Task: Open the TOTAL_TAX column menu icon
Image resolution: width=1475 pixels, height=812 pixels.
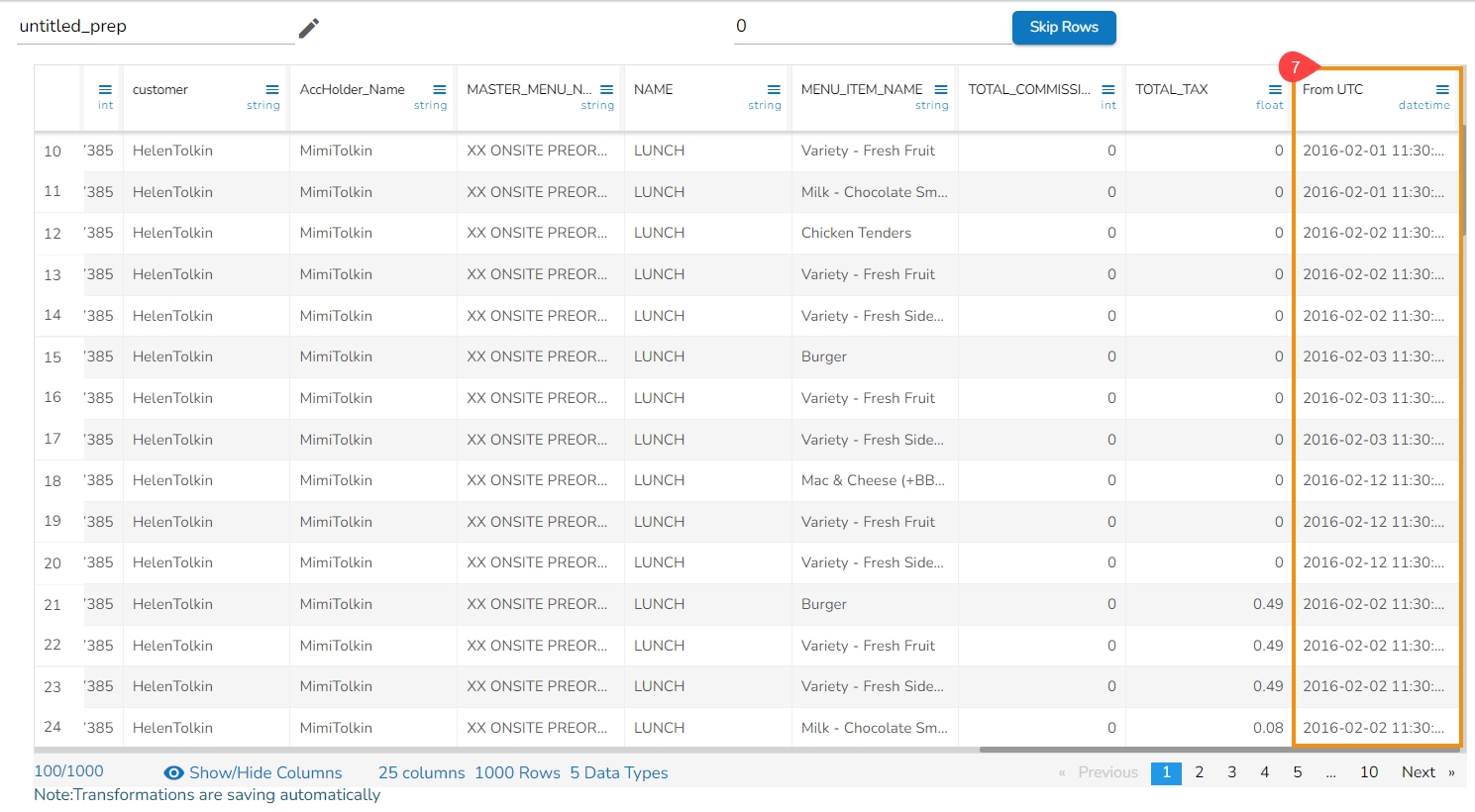Action: pyautogui.click(x=1276, y=90)
